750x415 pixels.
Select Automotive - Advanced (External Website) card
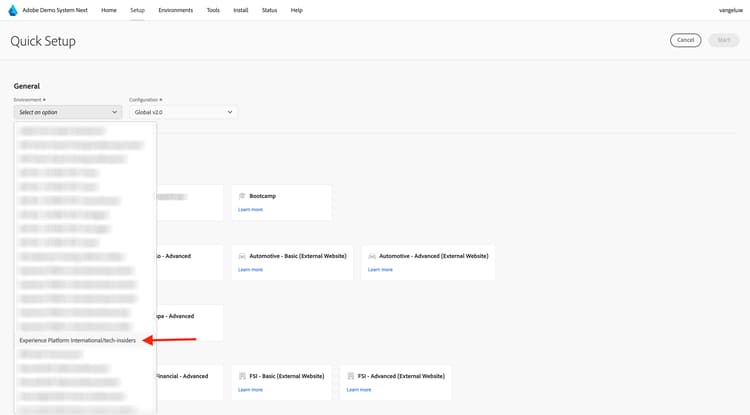point(428,262)
